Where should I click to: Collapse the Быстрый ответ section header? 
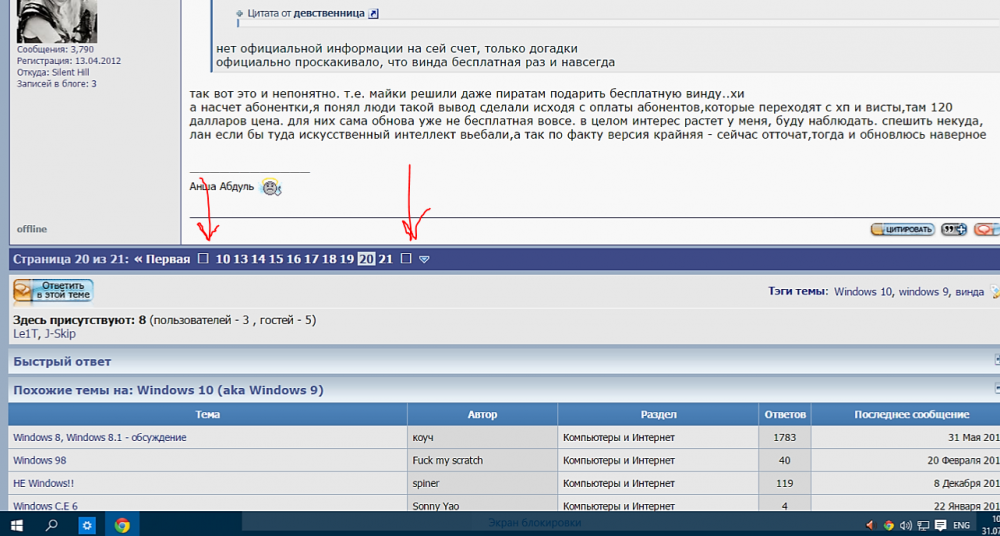pyautogui.click(x=997, y=361)
